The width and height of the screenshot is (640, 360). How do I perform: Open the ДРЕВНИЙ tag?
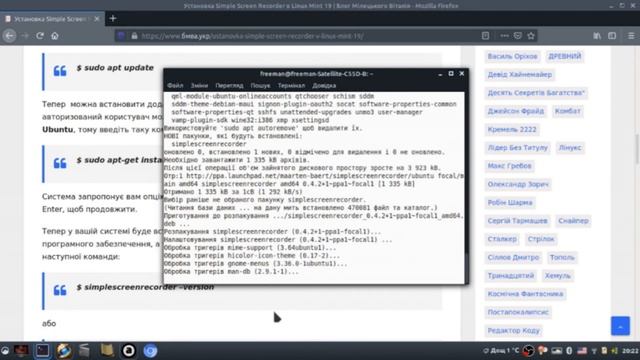tap(564, 56)
